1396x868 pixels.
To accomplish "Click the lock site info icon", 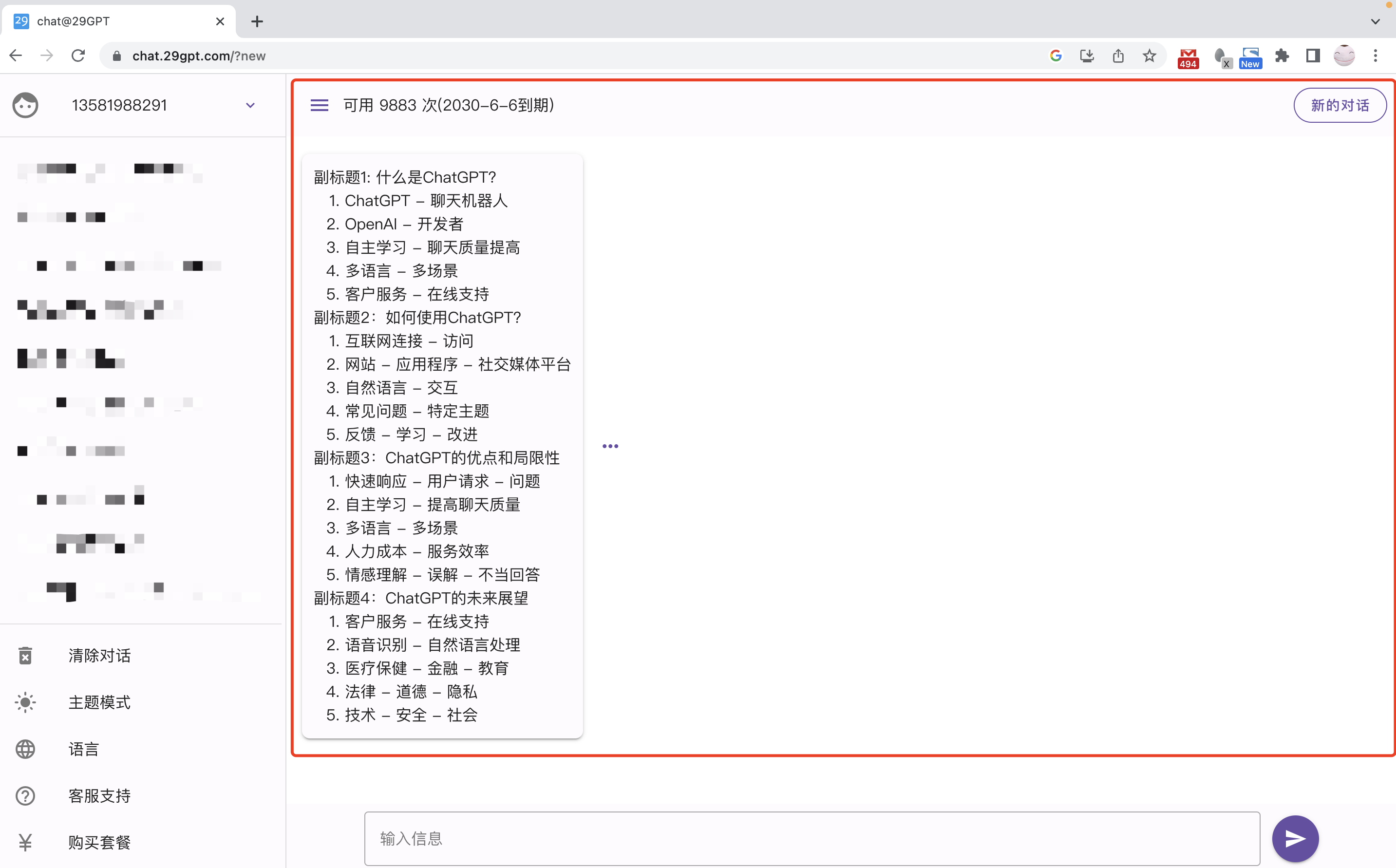I will (x=116, y=56).
